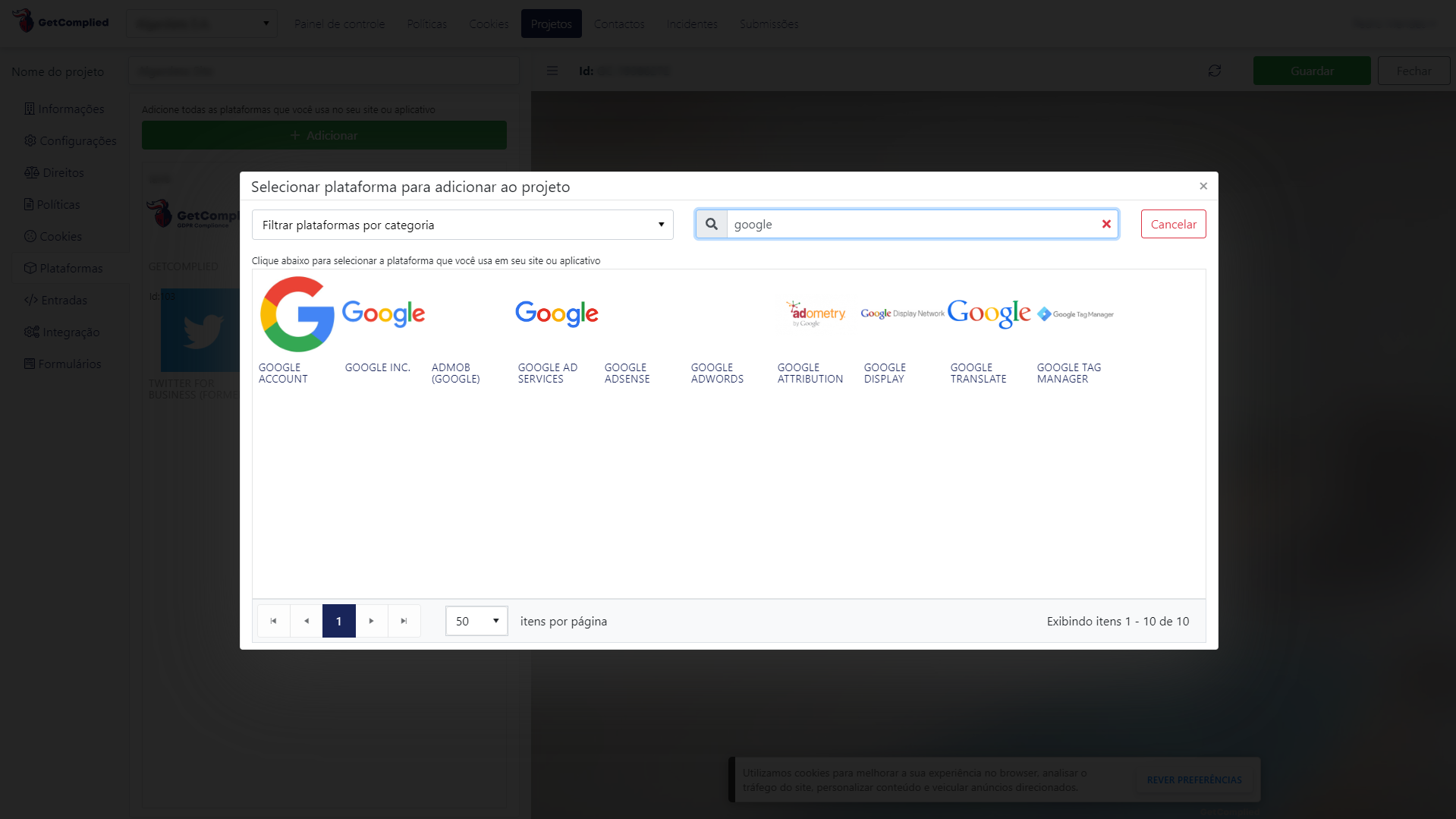
Task: Select the Google Inc. logo
Action: tap(383, 313)
